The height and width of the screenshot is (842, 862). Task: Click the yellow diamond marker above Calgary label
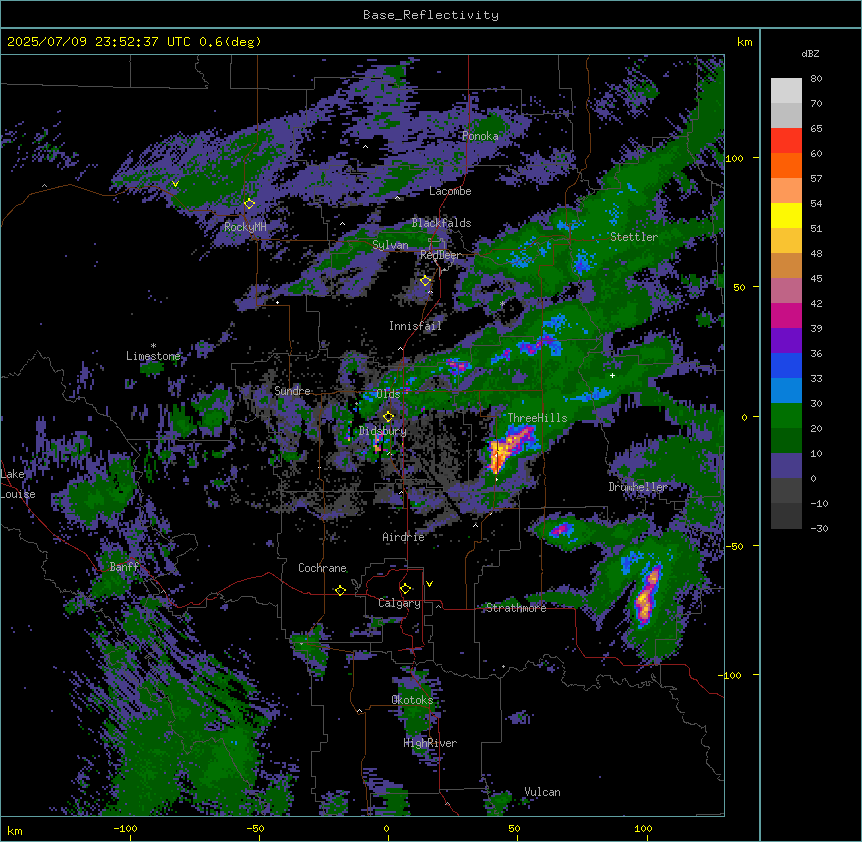point(405,589)
